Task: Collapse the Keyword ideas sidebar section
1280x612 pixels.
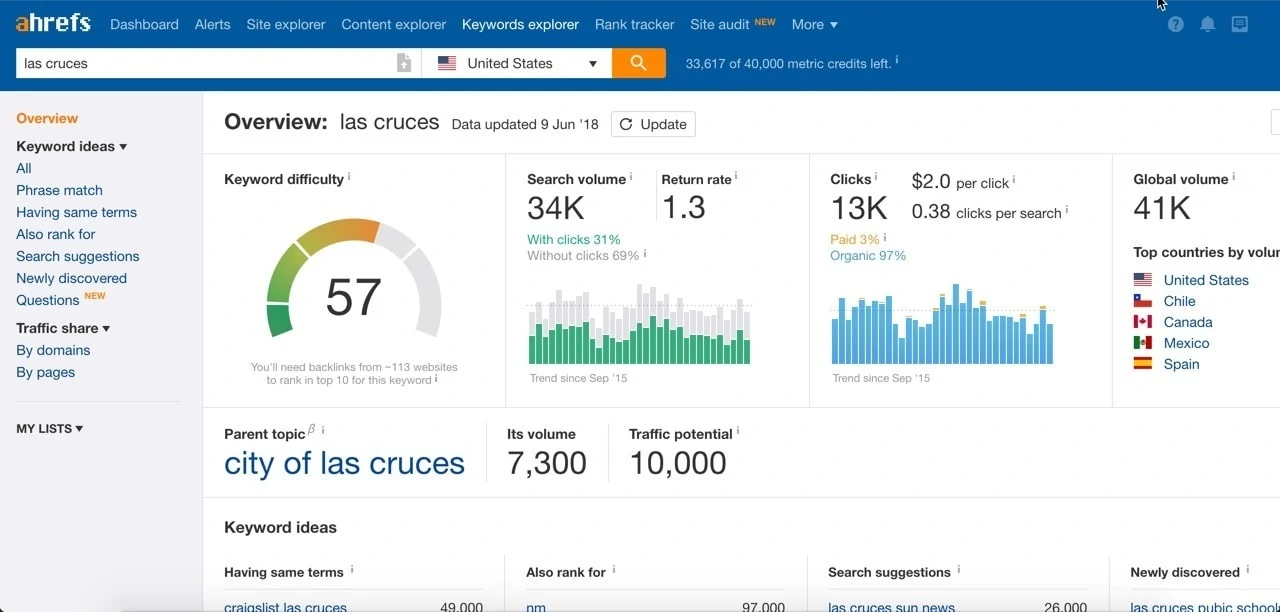Action: pos(71,146)
